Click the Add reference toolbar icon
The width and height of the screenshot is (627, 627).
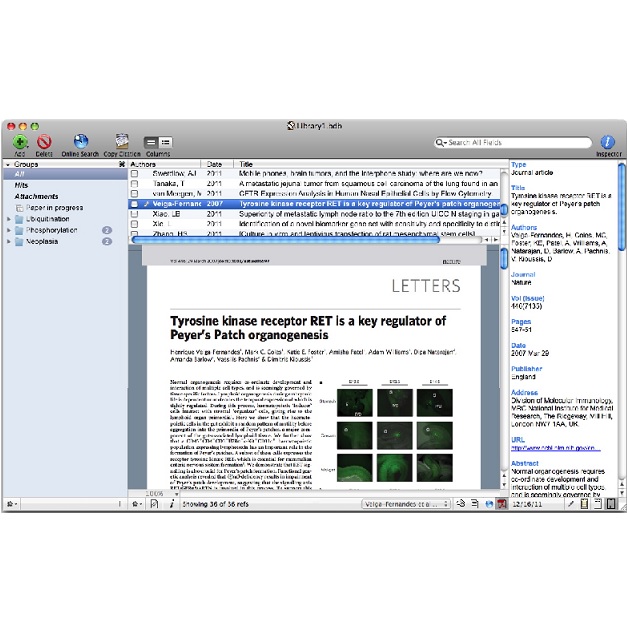click(19, 143)
